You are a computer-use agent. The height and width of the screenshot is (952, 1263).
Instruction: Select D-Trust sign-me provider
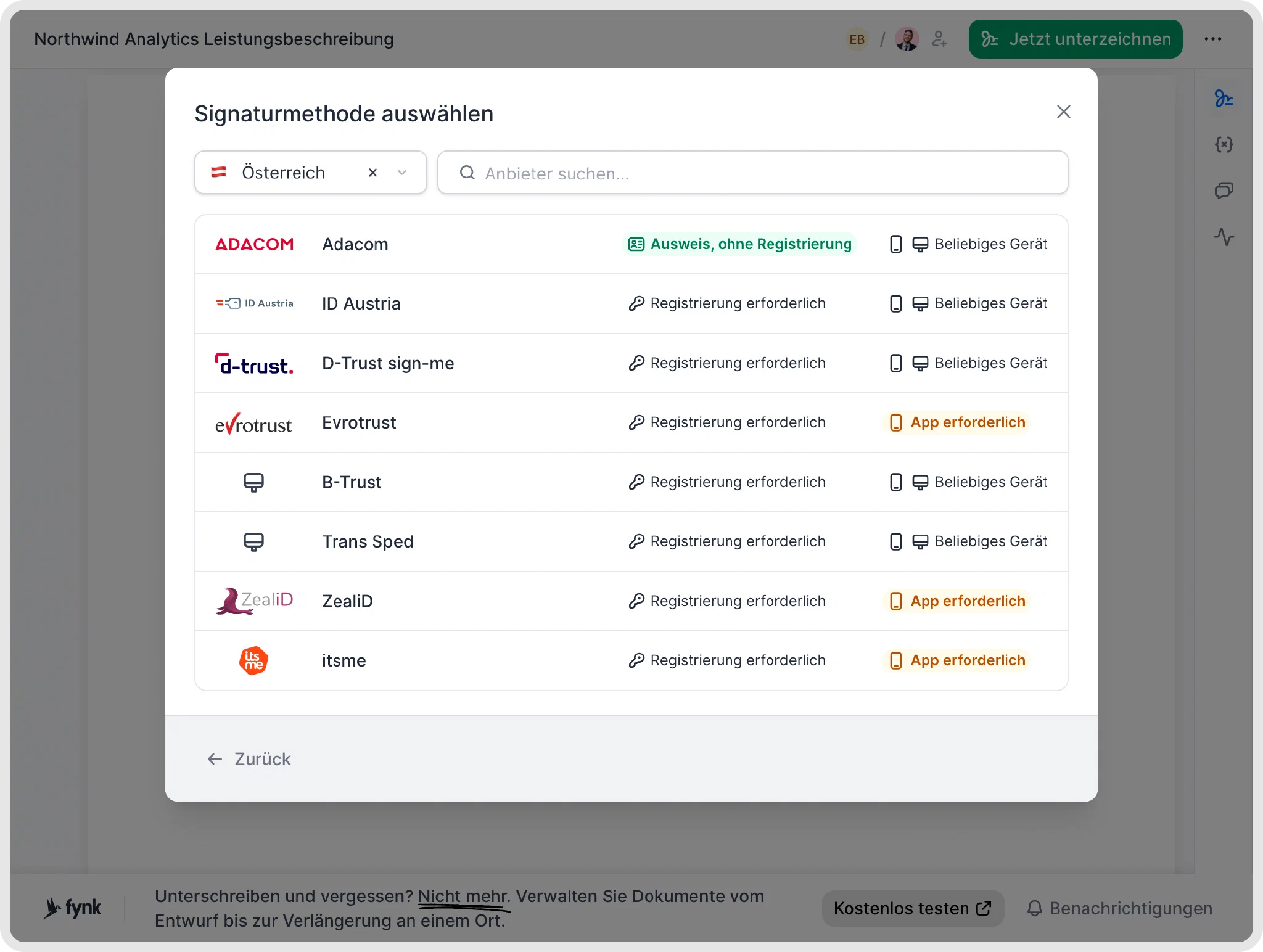[631, 363]
